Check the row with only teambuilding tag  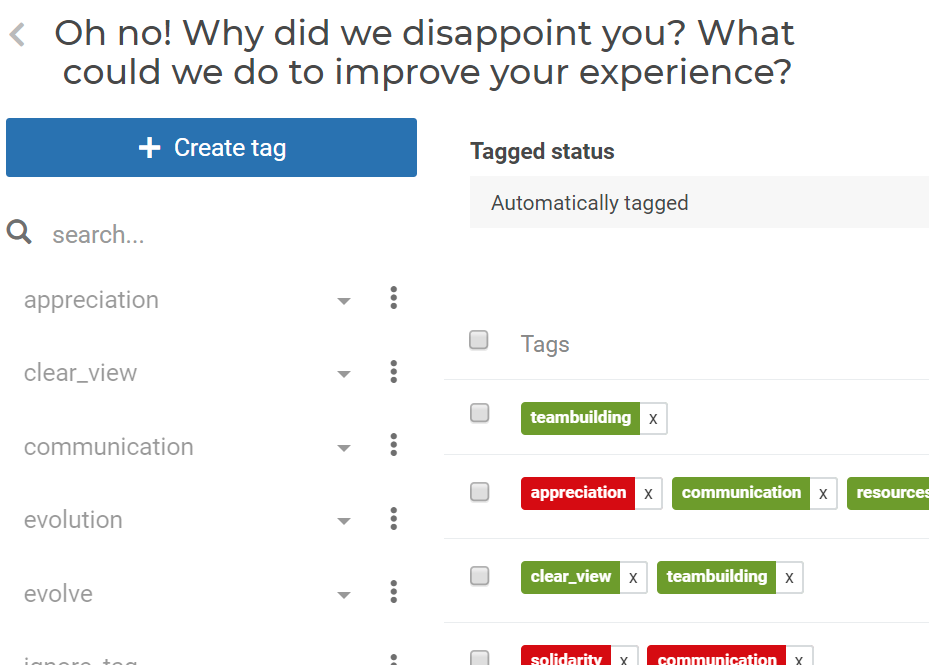479,413
